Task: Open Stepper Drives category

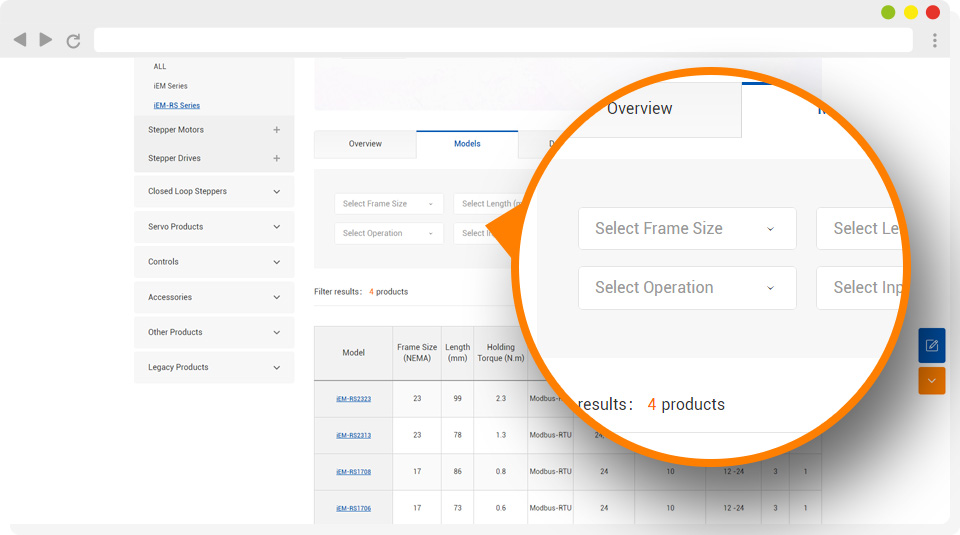Action: click(174, 158)
